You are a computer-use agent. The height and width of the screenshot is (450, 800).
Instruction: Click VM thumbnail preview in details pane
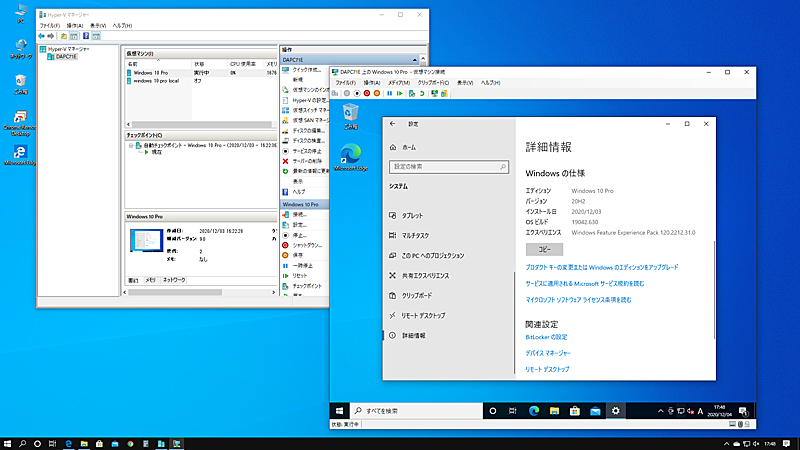(x=146, y=240)
